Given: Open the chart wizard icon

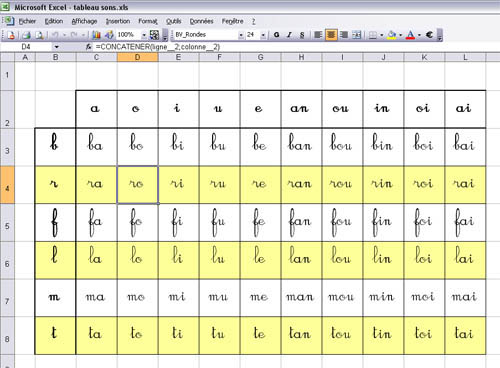Looking at the screenshot, I should pyautogui.click(x=96, y=35).
